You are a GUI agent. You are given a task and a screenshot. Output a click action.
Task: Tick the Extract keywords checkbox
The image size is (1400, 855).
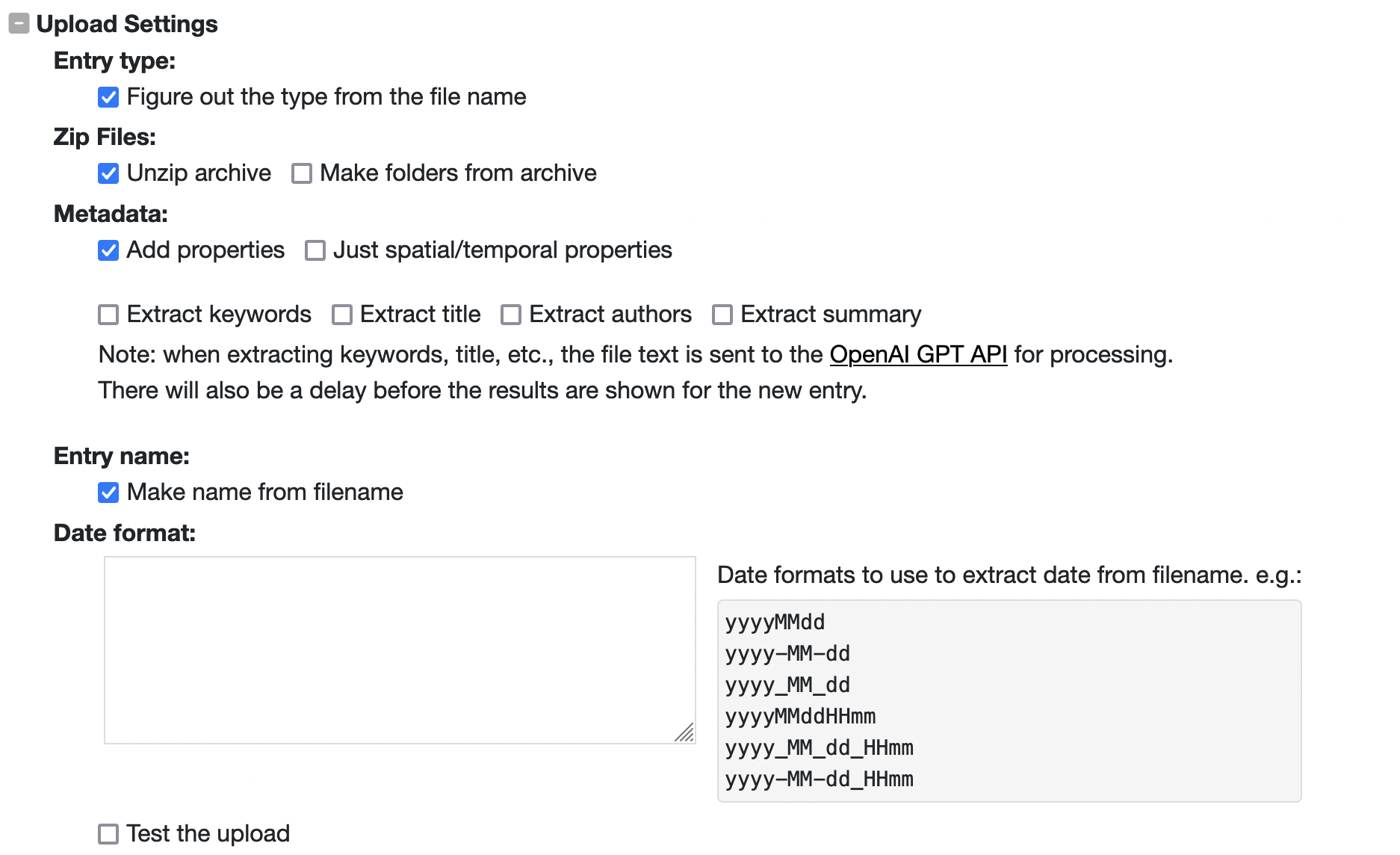tap(108, 315)
